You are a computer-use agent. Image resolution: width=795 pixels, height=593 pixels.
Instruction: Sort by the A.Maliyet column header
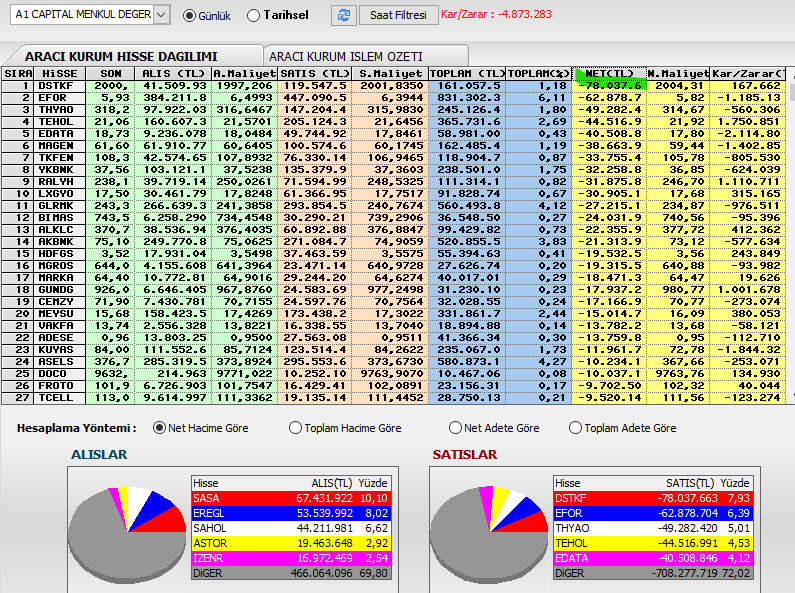[x=244, y=74]
